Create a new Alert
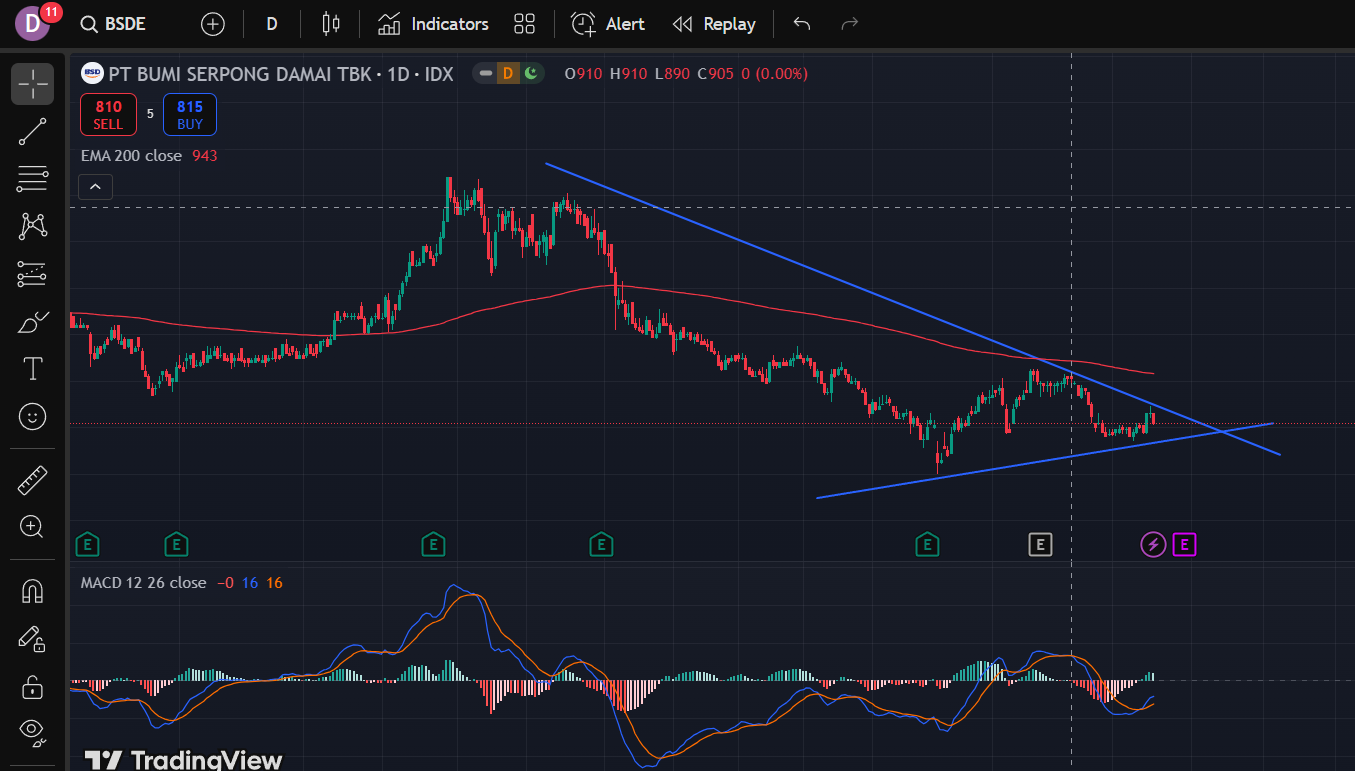 [x=607, y=24]
